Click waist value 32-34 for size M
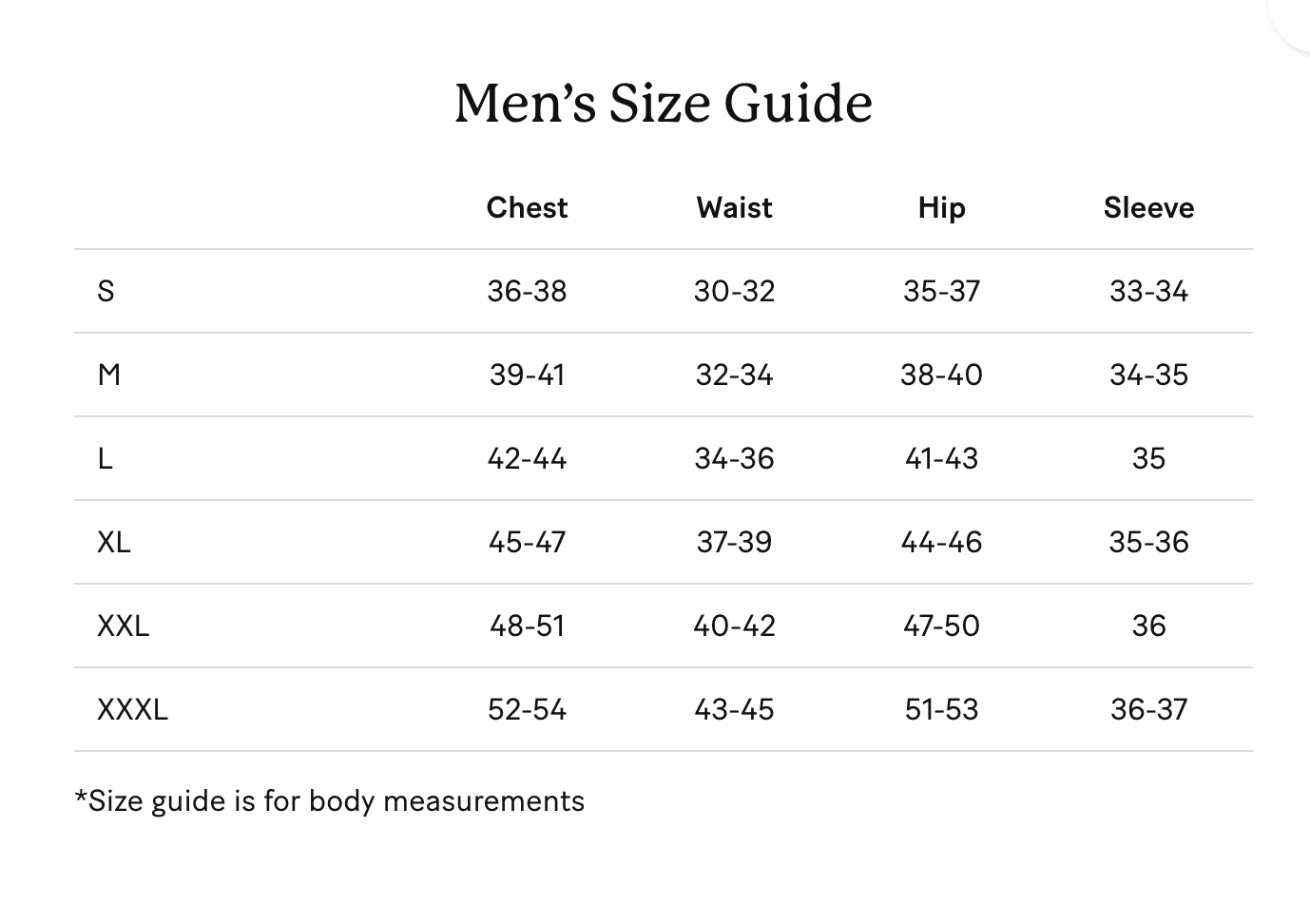The image size is (1310, 924). point(734,375)
